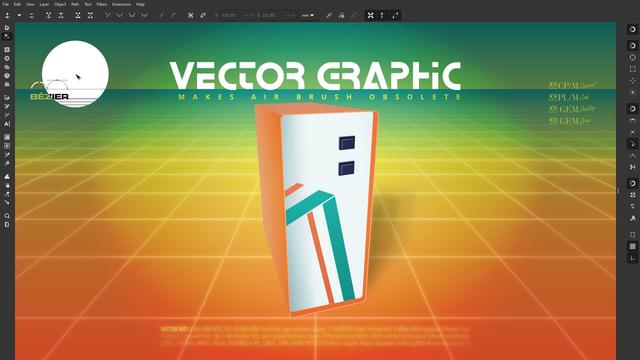640x360 pixels.
Task: Select the Bezier pen tool
Action: tap(7, 97)
